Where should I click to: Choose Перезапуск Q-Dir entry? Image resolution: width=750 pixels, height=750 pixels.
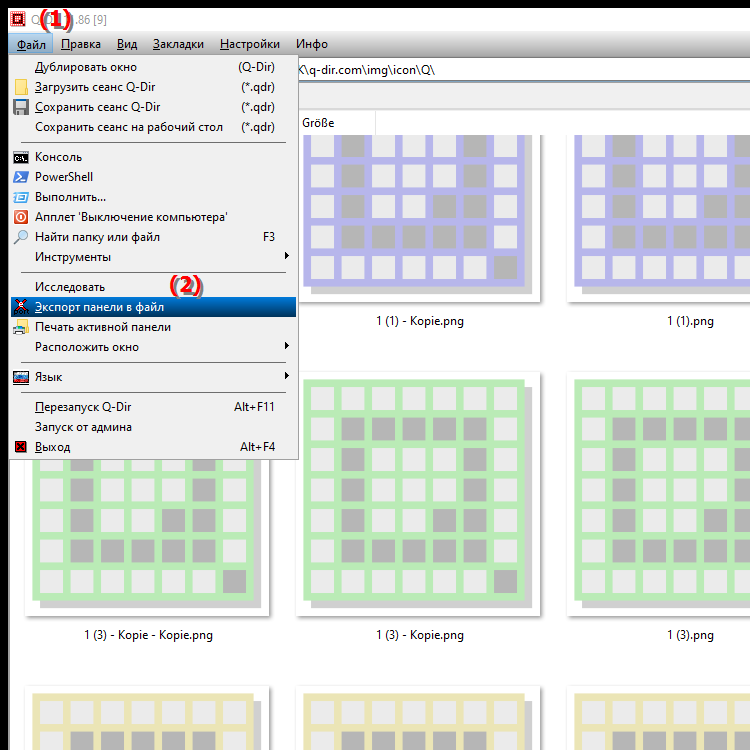pos(153,407)
